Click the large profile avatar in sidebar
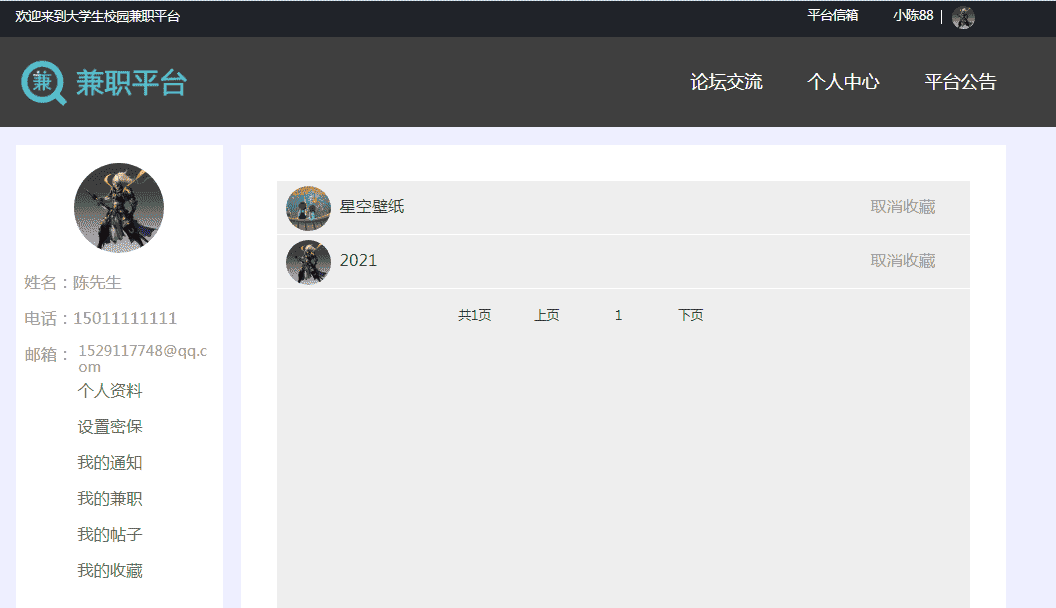The height and width of the screenshot is (608, 1056). pyautogui.click(x=119, y=208)
